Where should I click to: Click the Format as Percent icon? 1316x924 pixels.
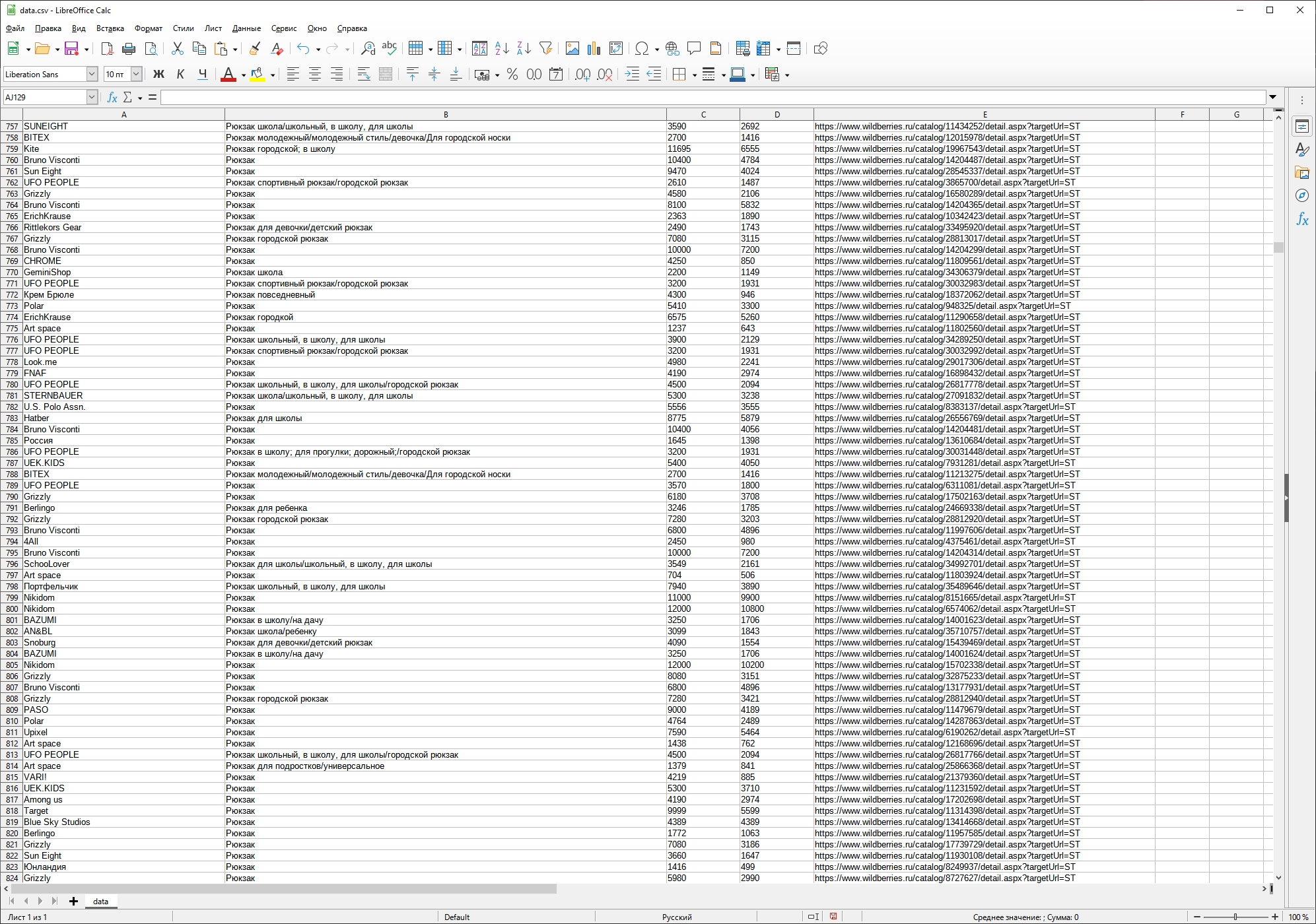point(512,75)
